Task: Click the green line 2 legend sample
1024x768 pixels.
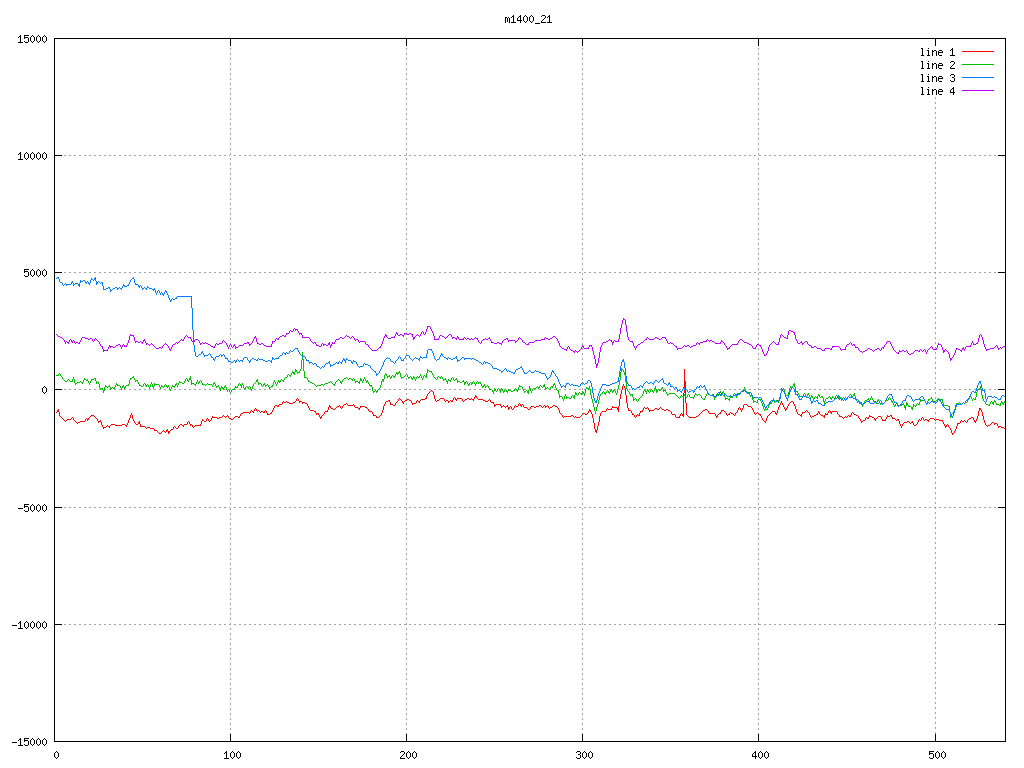Action: (978, 65)
